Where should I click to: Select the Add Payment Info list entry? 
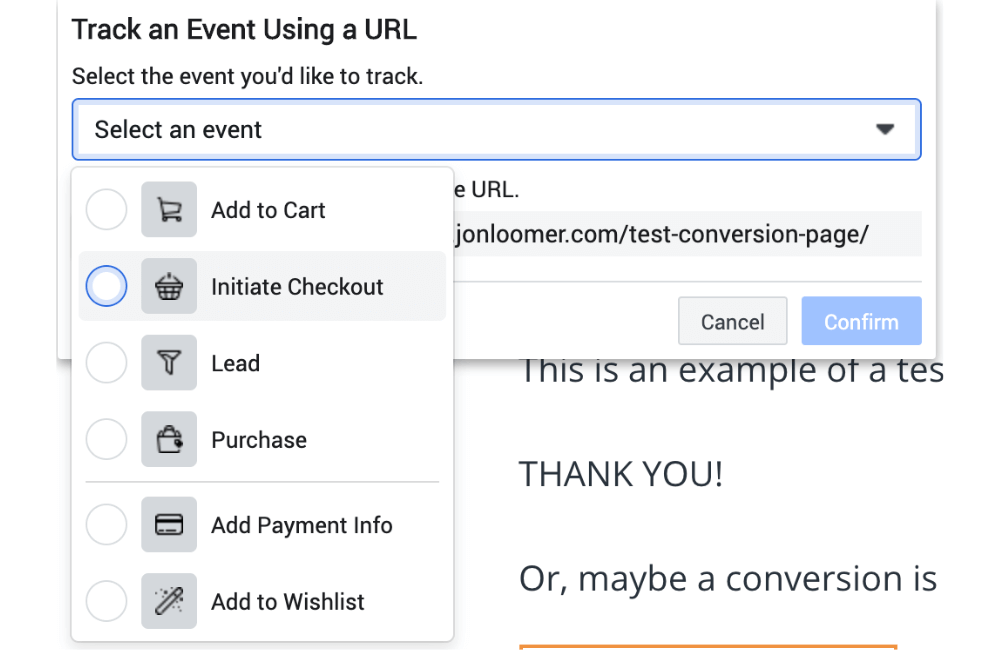(301, 524)
